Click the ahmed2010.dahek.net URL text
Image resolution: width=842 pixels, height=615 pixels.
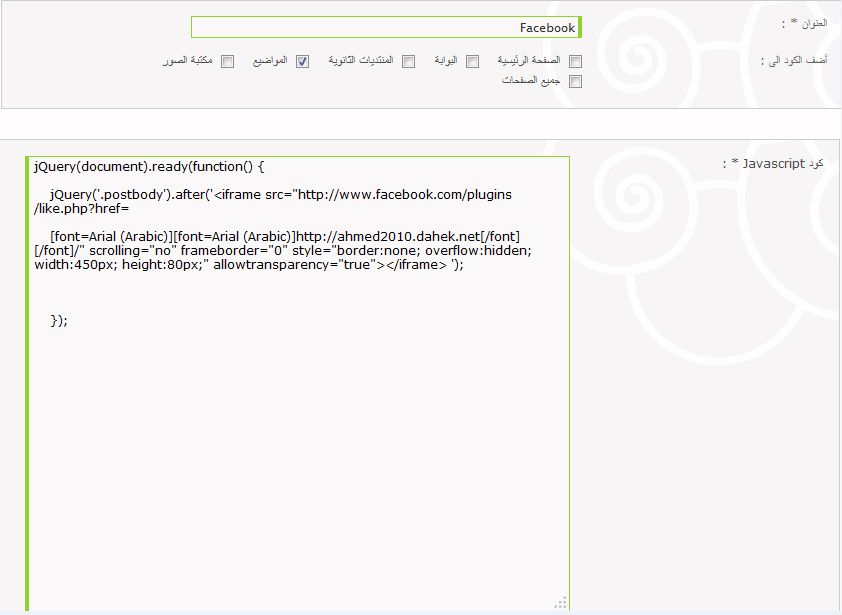tap(388, 236)
